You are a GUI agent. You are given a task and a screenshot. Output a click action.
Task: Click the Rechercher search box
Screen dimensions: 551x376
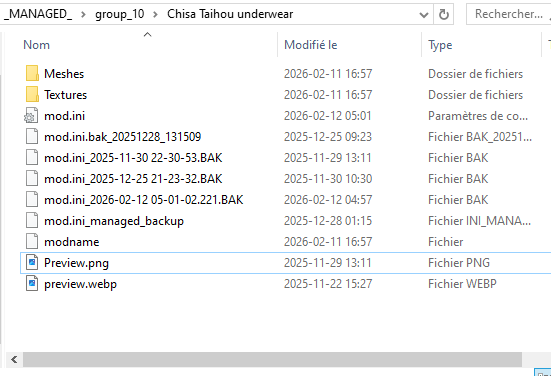click(x=508, y=14)
